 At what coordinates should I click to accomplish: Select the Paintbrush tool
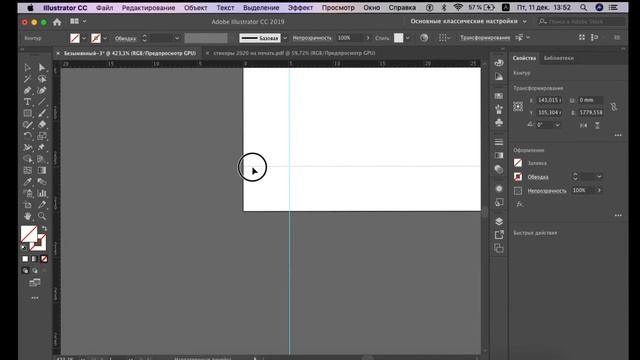(x=42, y=113)
